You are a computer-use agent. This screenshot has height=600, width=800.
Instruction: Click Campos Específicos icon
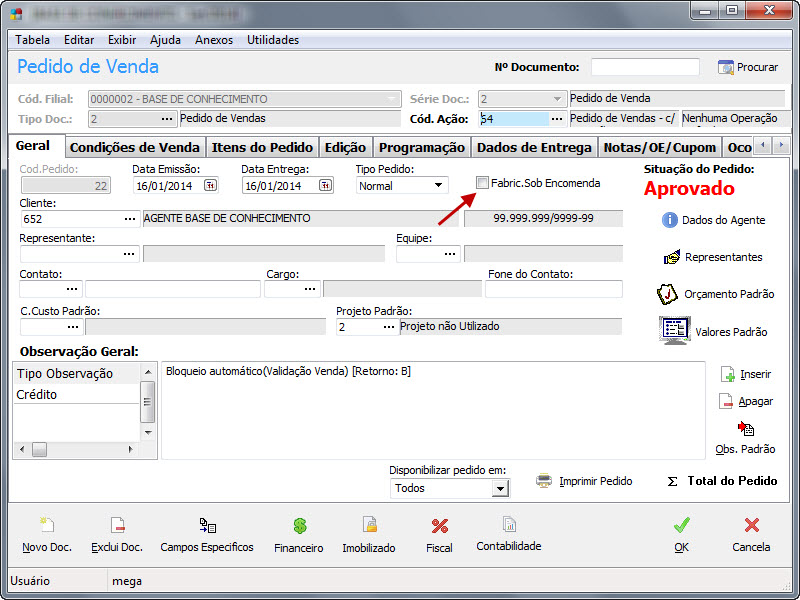[207, 526]
